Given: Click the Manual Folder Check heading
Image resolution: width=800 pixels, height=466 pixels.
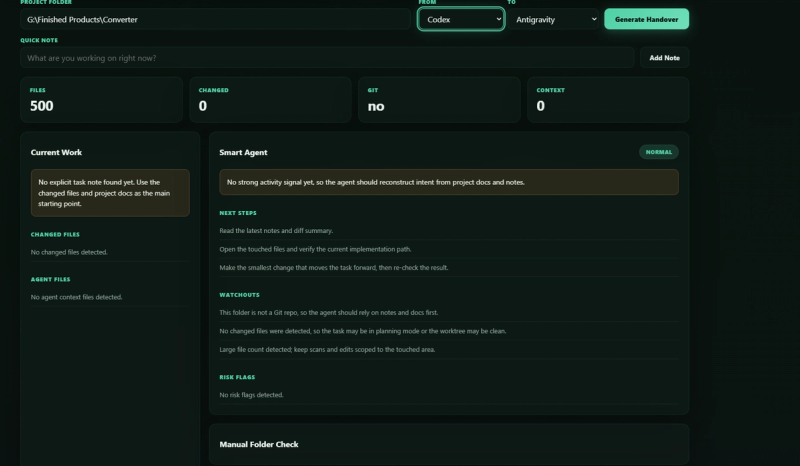Looking at the screenshot, I should pos(259,444).
